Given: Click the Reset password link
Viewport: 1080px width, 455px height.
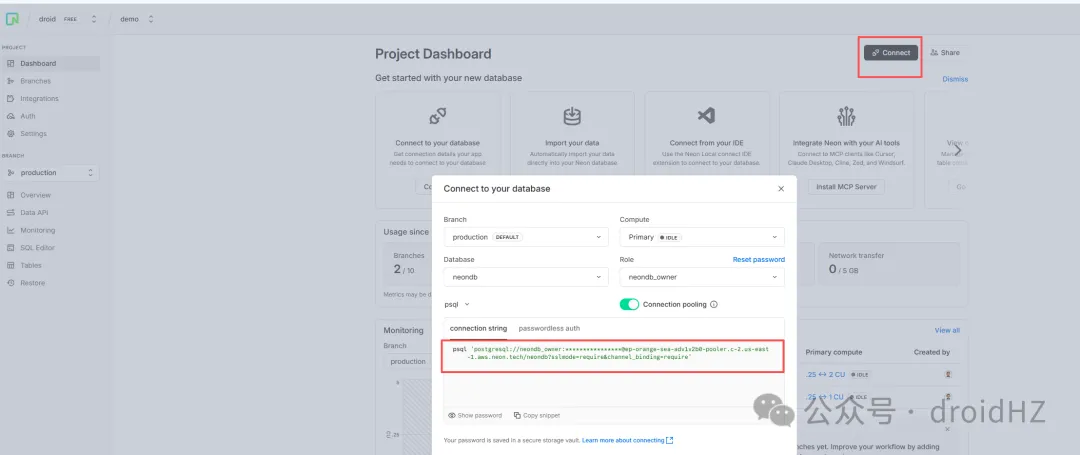Looking at the screenshot, I should (758, 259).
